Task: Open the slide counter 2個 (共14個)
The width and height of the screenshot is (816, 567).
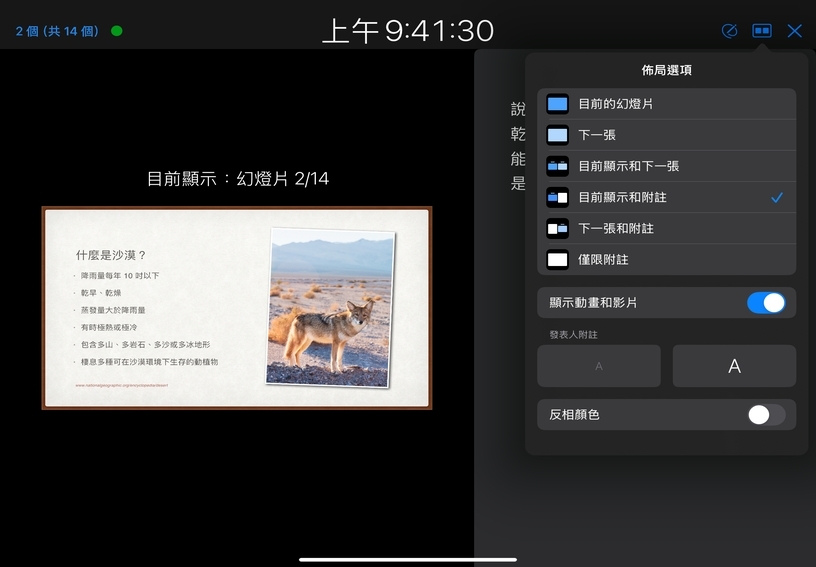Action: (x=57, y=31)
